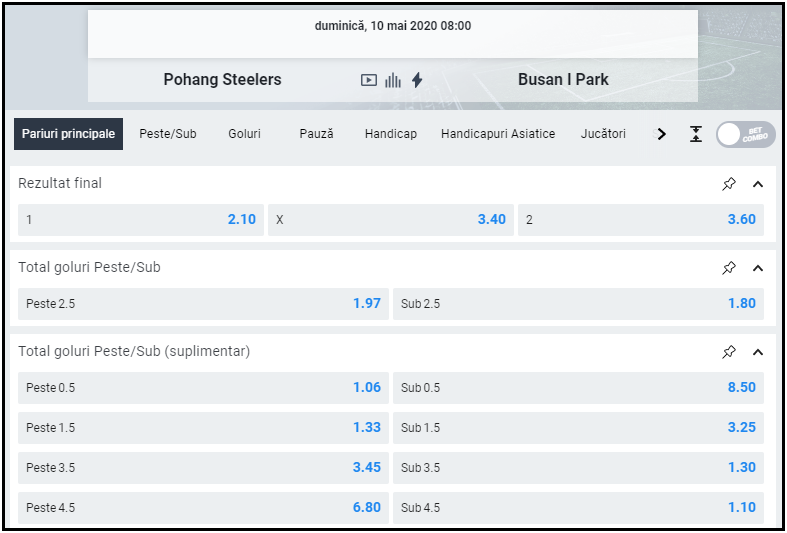Click the collapse all markets icon
Viewport: 787px width, 533px height.
click(x=696, y=134)
